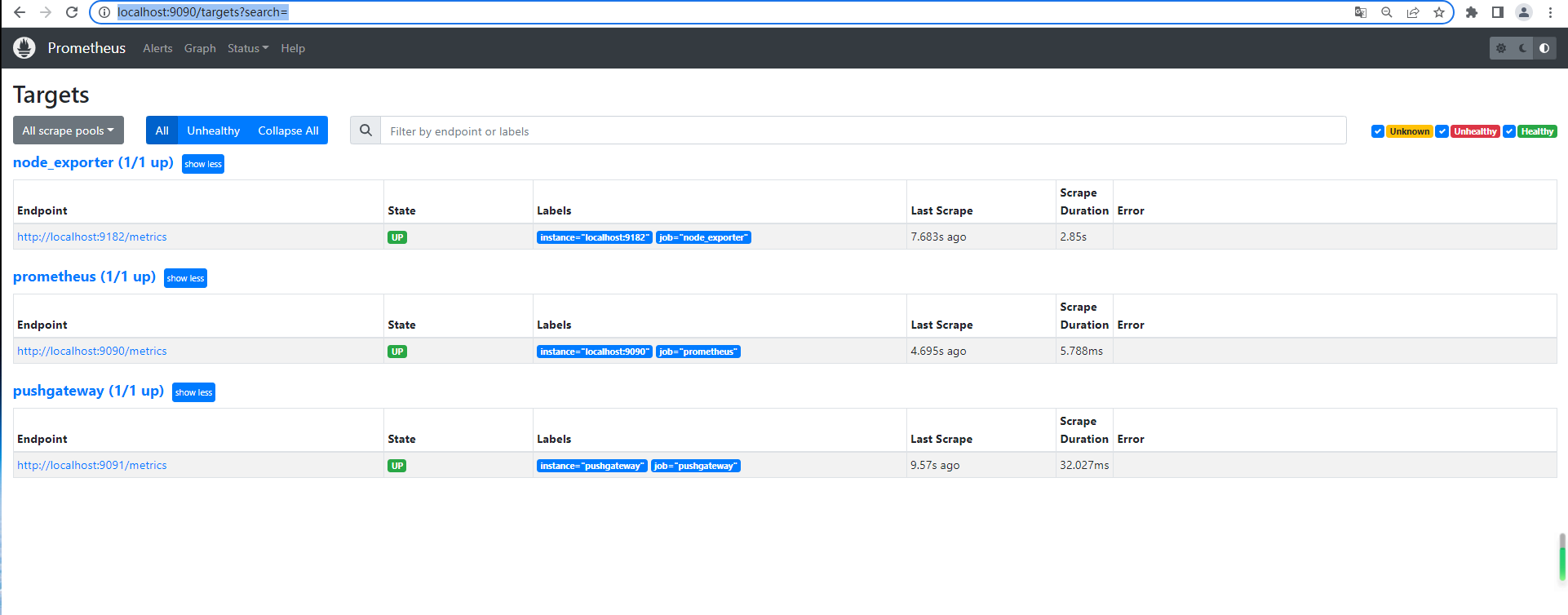
Task: Click the instance="pushgateway" label badge
Action: [592, 466]
